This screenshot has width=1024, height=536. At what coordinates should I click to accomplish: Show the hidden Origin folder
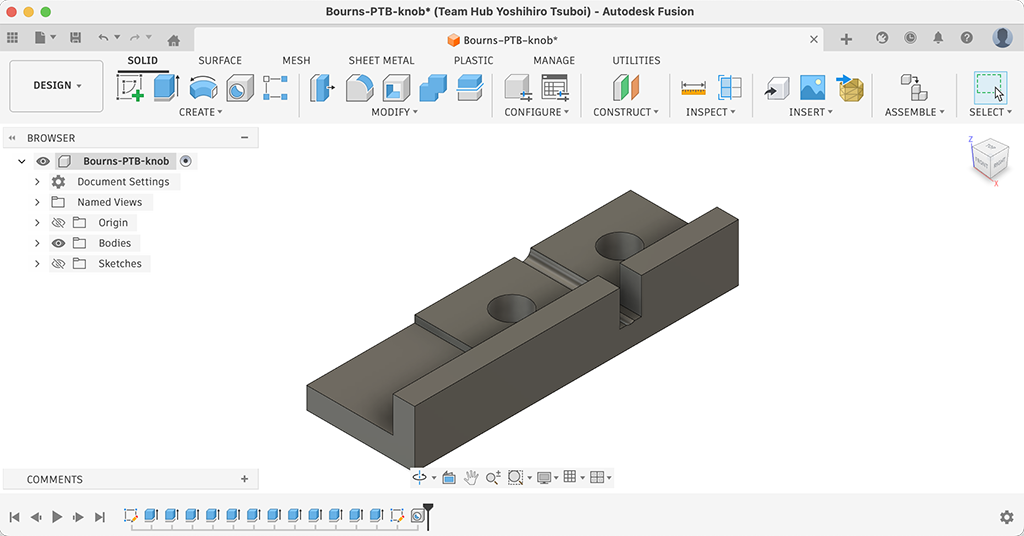point(58,223)
